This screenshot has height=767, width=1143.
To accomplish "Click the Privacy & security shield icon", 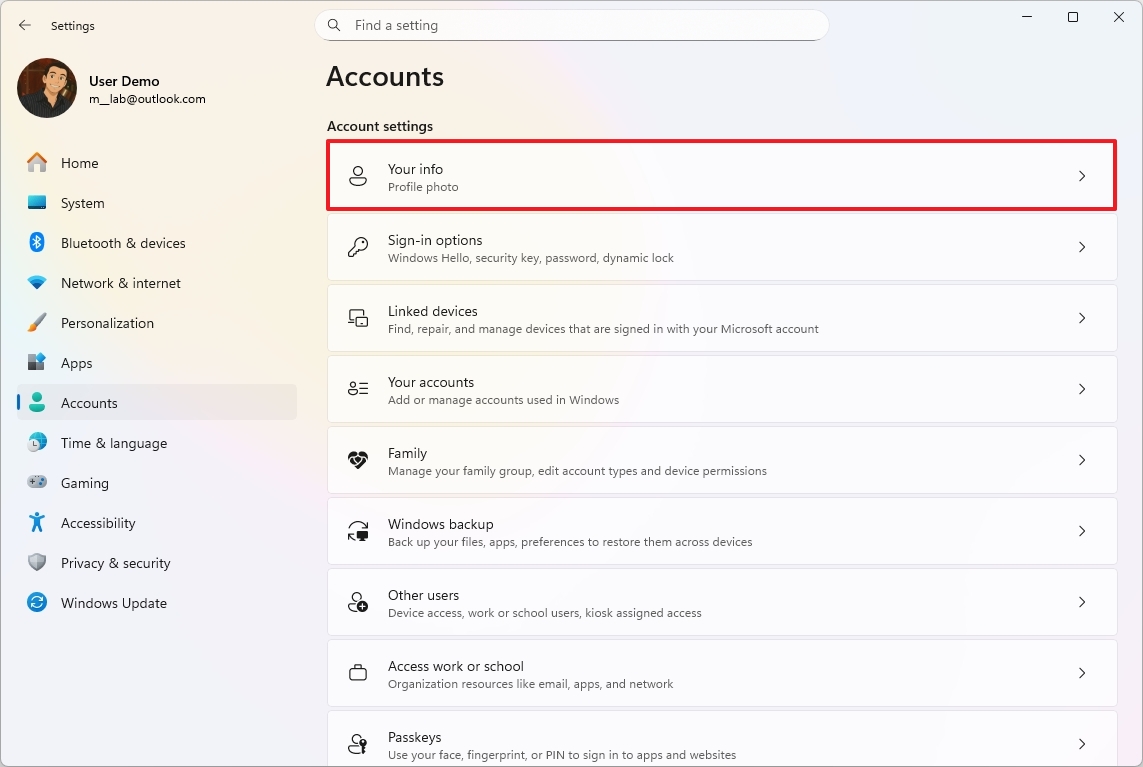I will point(37,563).
